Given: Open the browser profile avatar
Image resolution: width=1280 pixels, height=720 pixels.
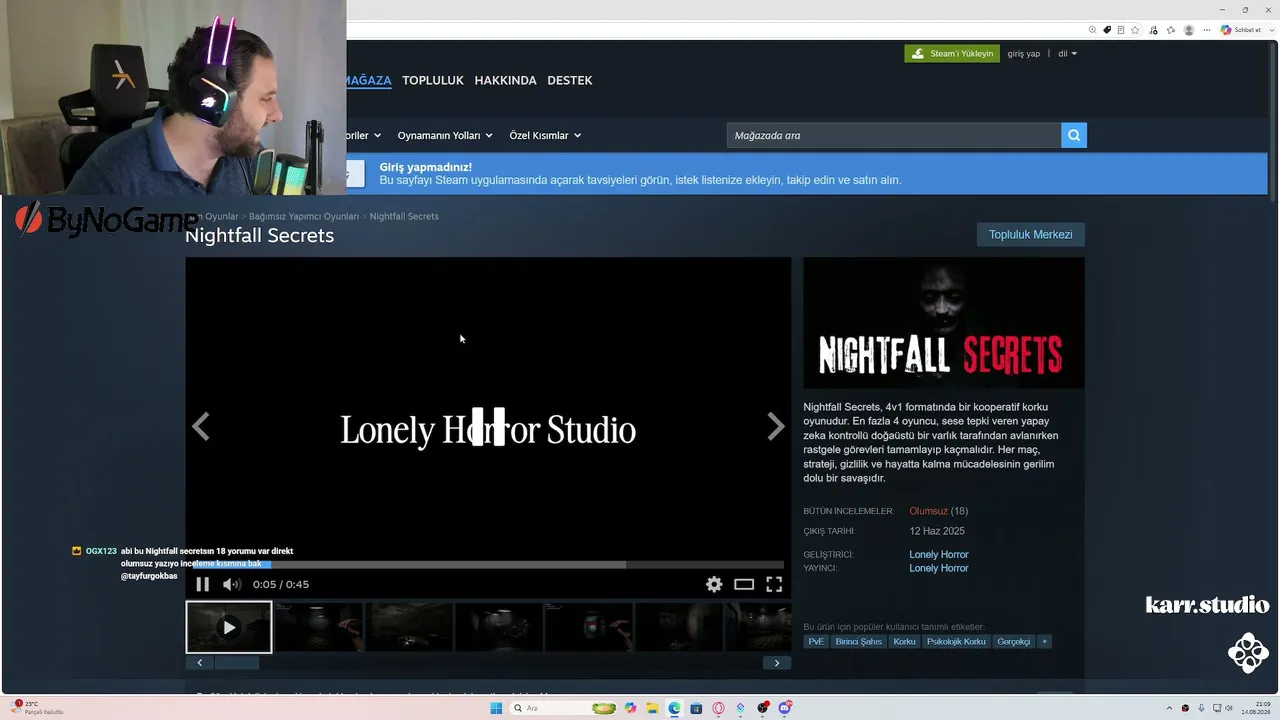Looking at the screenshot, I should tap(1189, 30).
